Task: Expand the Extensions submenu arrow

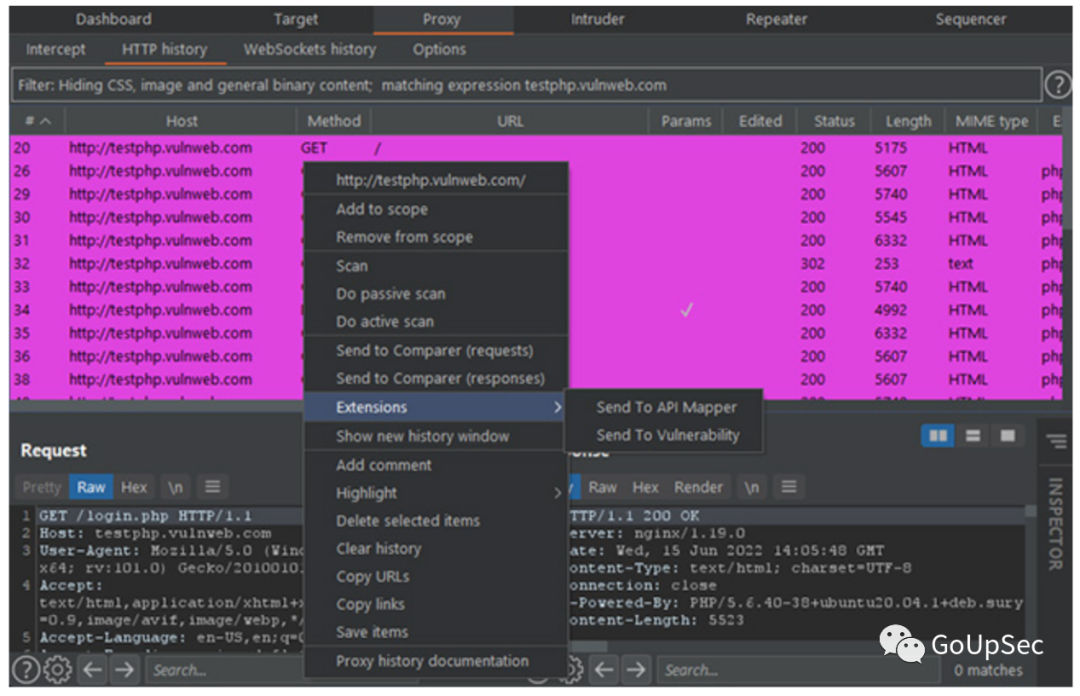Action: click(x=557, y=407)
